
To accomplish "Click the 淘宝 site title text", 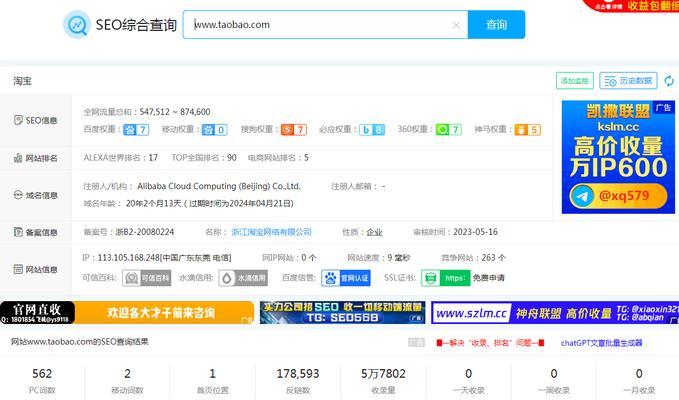I will pos(22,81).
